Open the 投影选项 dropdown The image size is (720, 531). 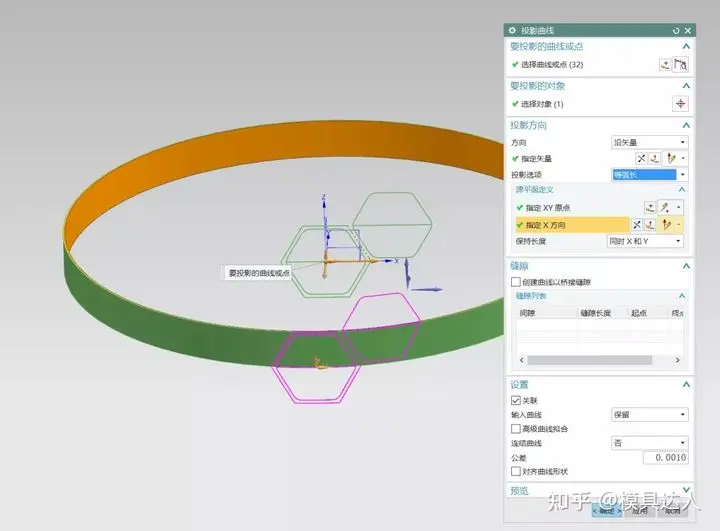(649, 175)
